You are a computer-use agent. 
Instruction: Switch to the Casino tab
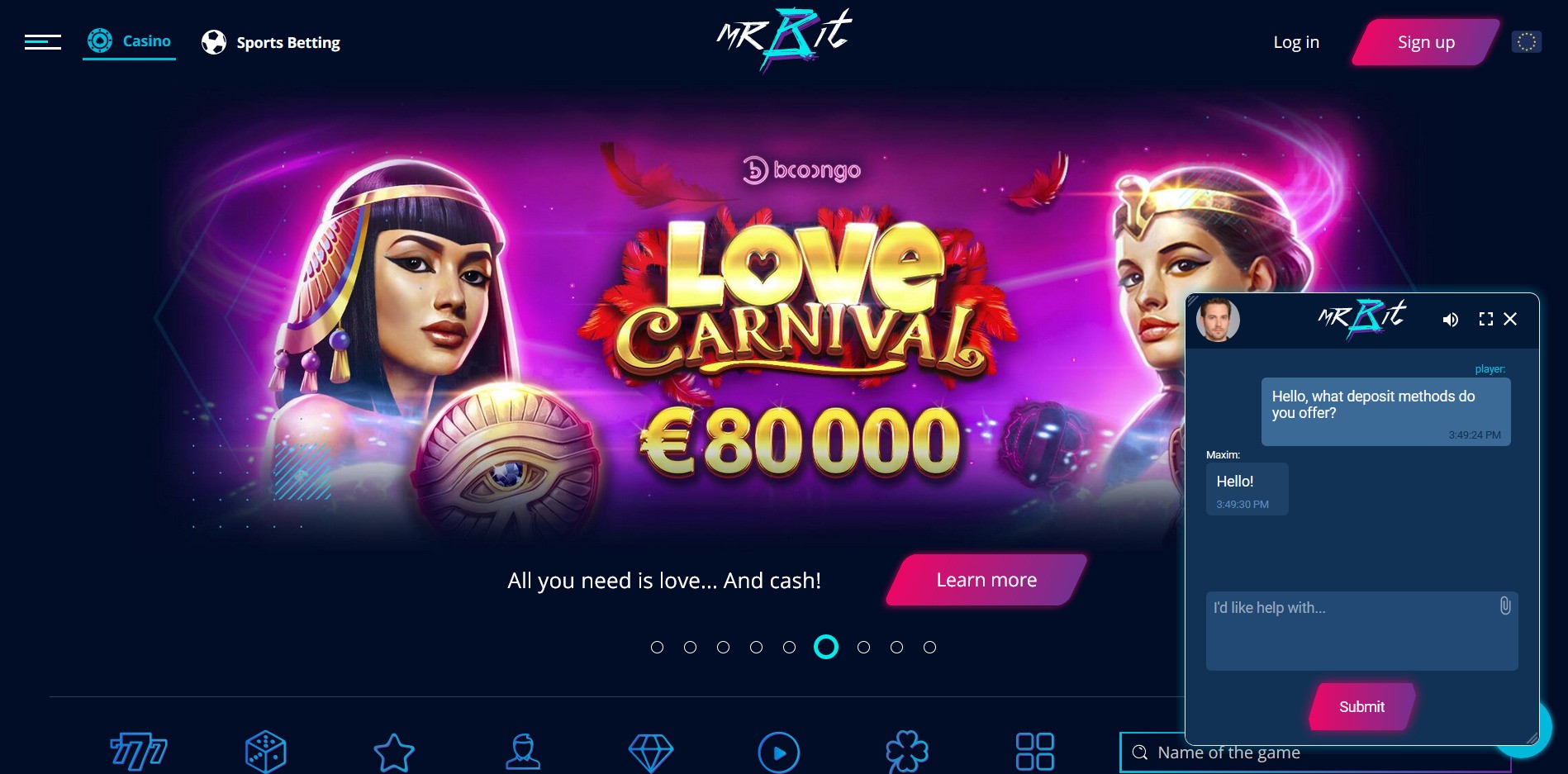(129, 41)
